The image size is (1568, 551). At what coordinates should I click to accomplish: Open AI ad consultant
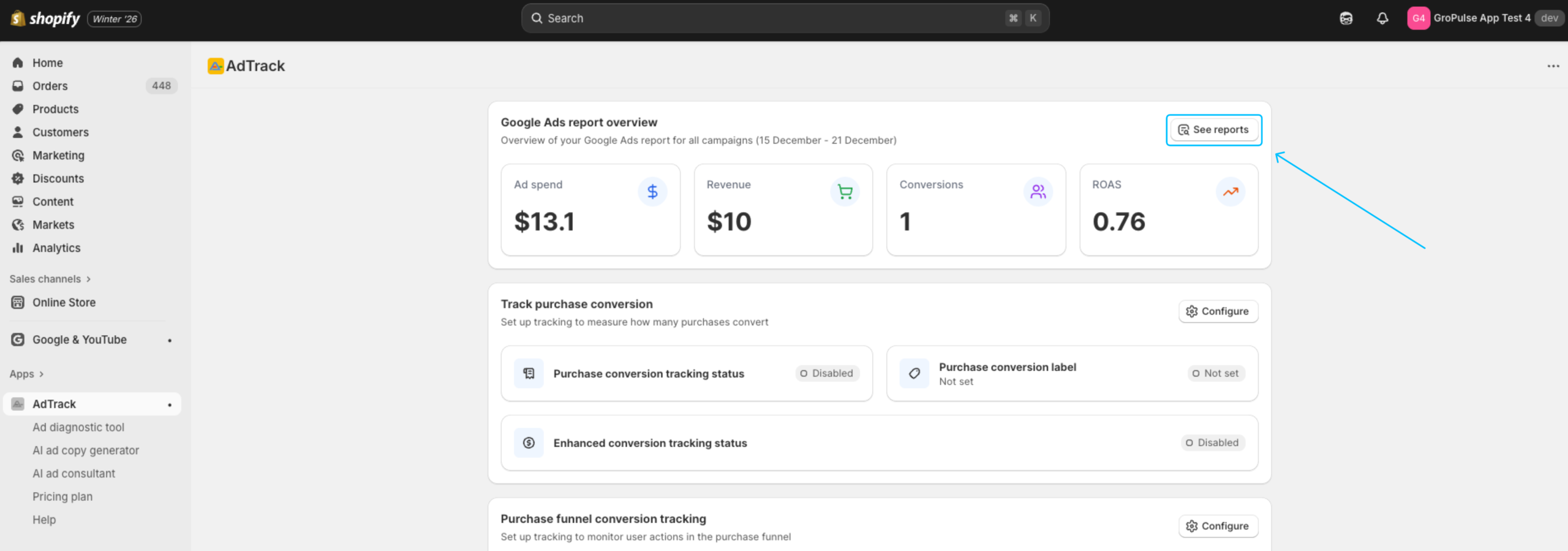click(x=73, y=474)
